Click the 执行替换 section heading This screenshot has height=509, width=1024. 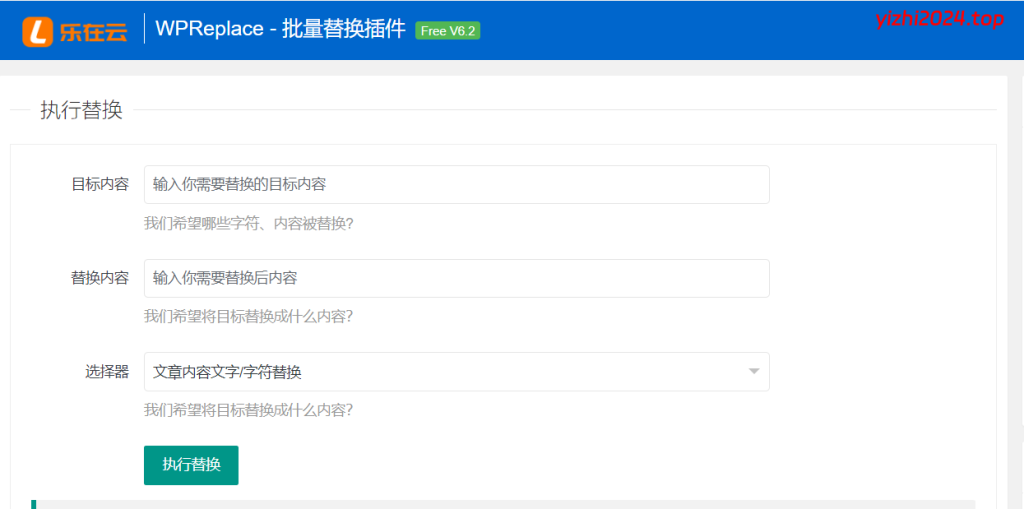(81, 110)
